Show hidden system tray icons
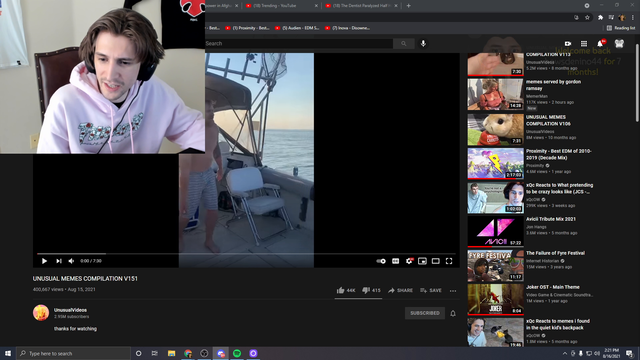The width and height of the screenshot is (640, 360). tap(565, 353)
